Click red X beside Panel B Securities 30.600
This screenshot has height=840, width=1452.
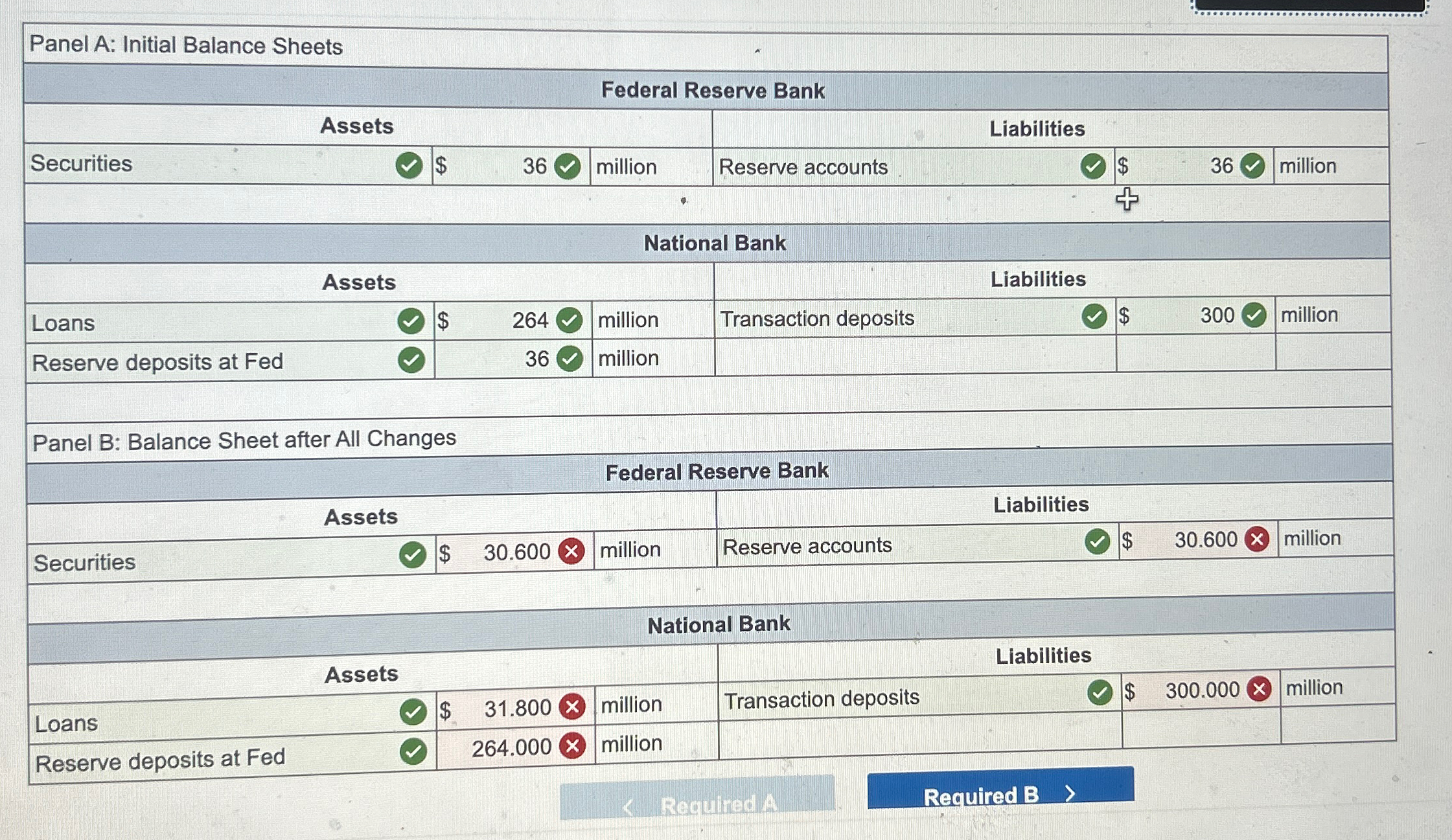(x=571, y=551)
